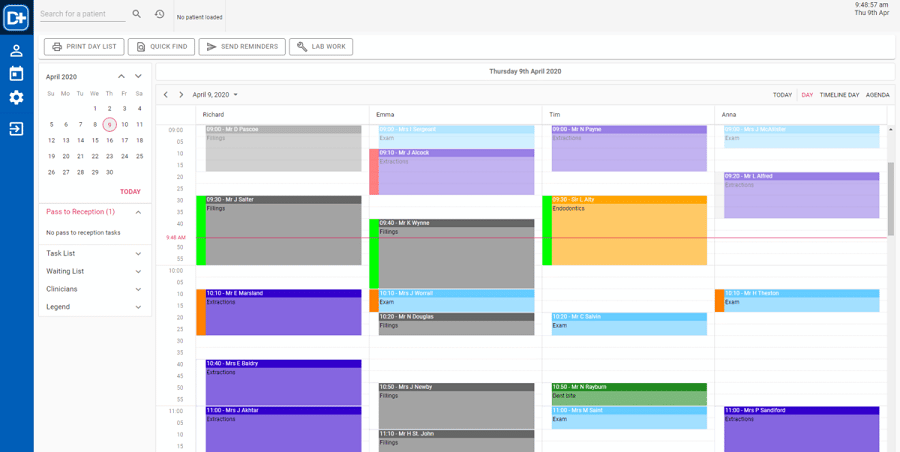Viewport: 900px width, 452px height.
Task: Open 09:00 Mr D Pascoe appointment
Action: coord(284,148)
